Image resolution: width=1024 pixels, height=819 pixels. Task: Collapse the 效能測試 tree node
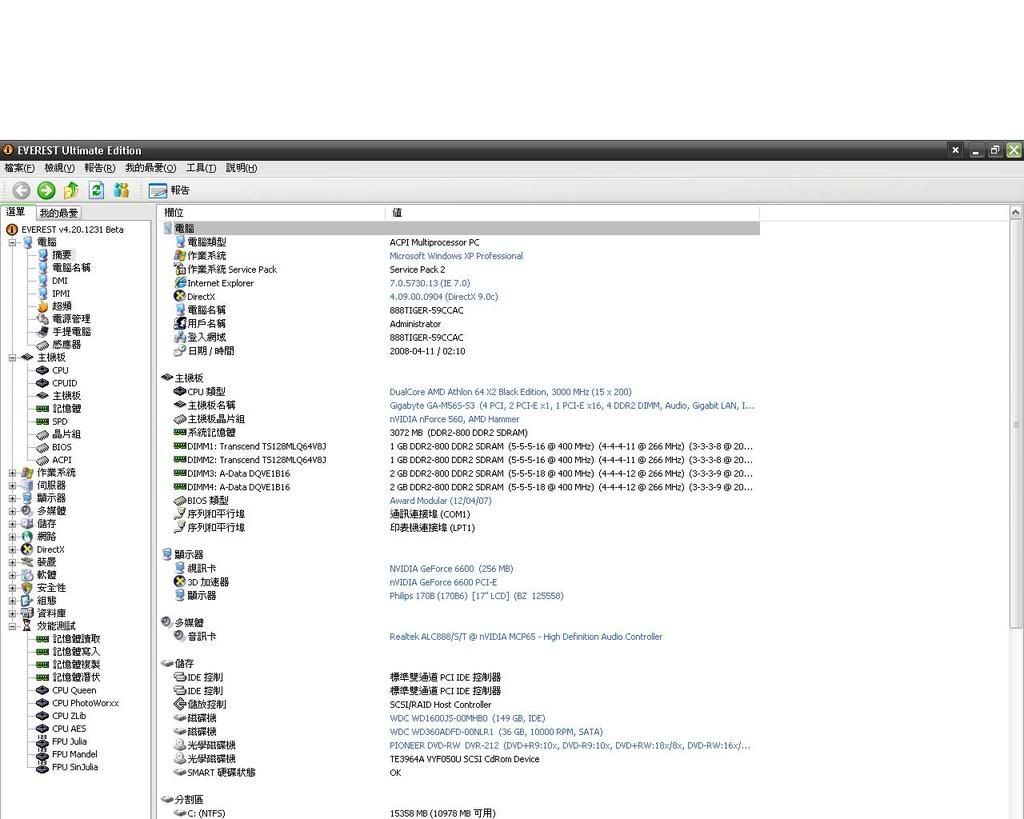point(12,626)
